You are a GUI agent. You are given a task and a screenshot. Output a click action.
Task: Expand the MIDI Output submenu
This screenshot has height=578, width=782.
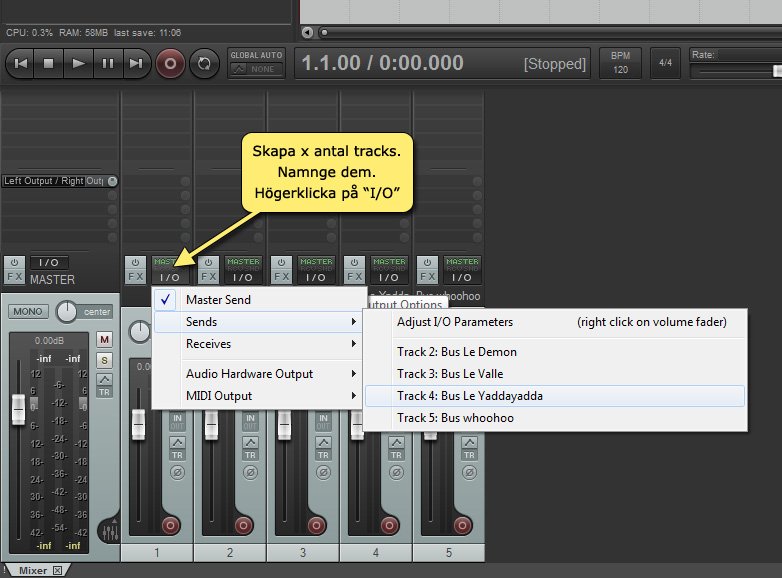[x=258, y=395]
